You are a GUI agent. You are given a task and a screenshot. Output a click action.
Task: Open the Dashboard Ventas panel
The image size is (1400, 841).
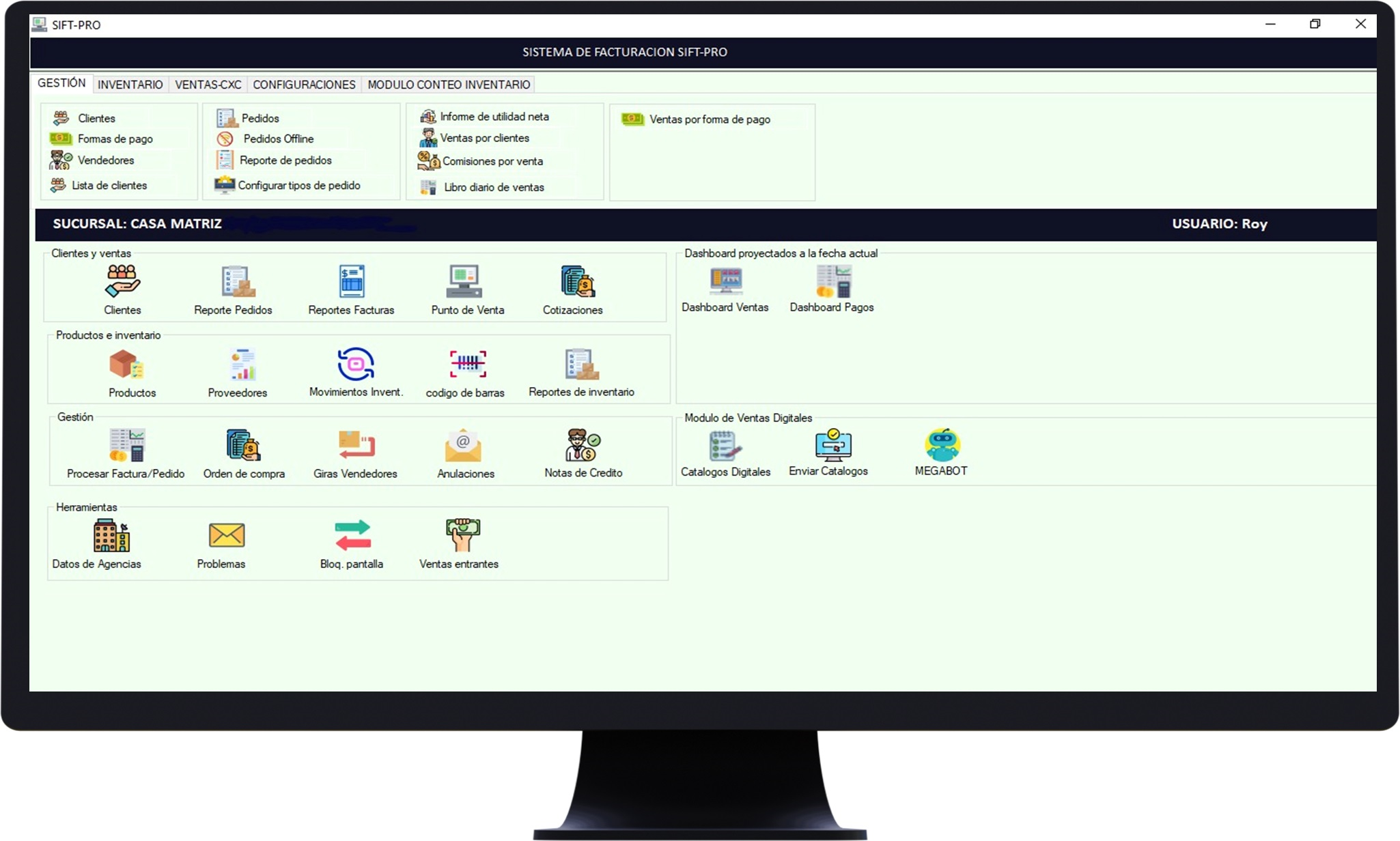coord(725,283)
